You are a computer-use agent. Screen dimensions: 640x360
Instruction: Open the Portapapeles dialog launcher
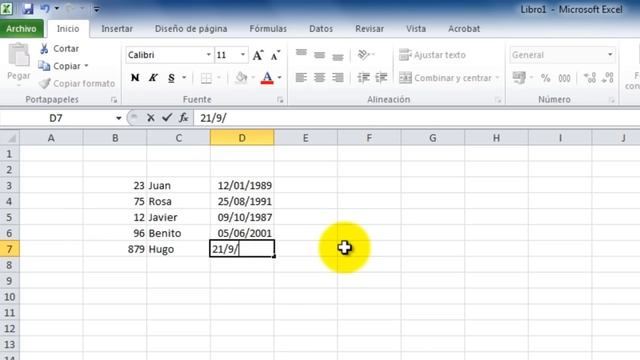114,100
